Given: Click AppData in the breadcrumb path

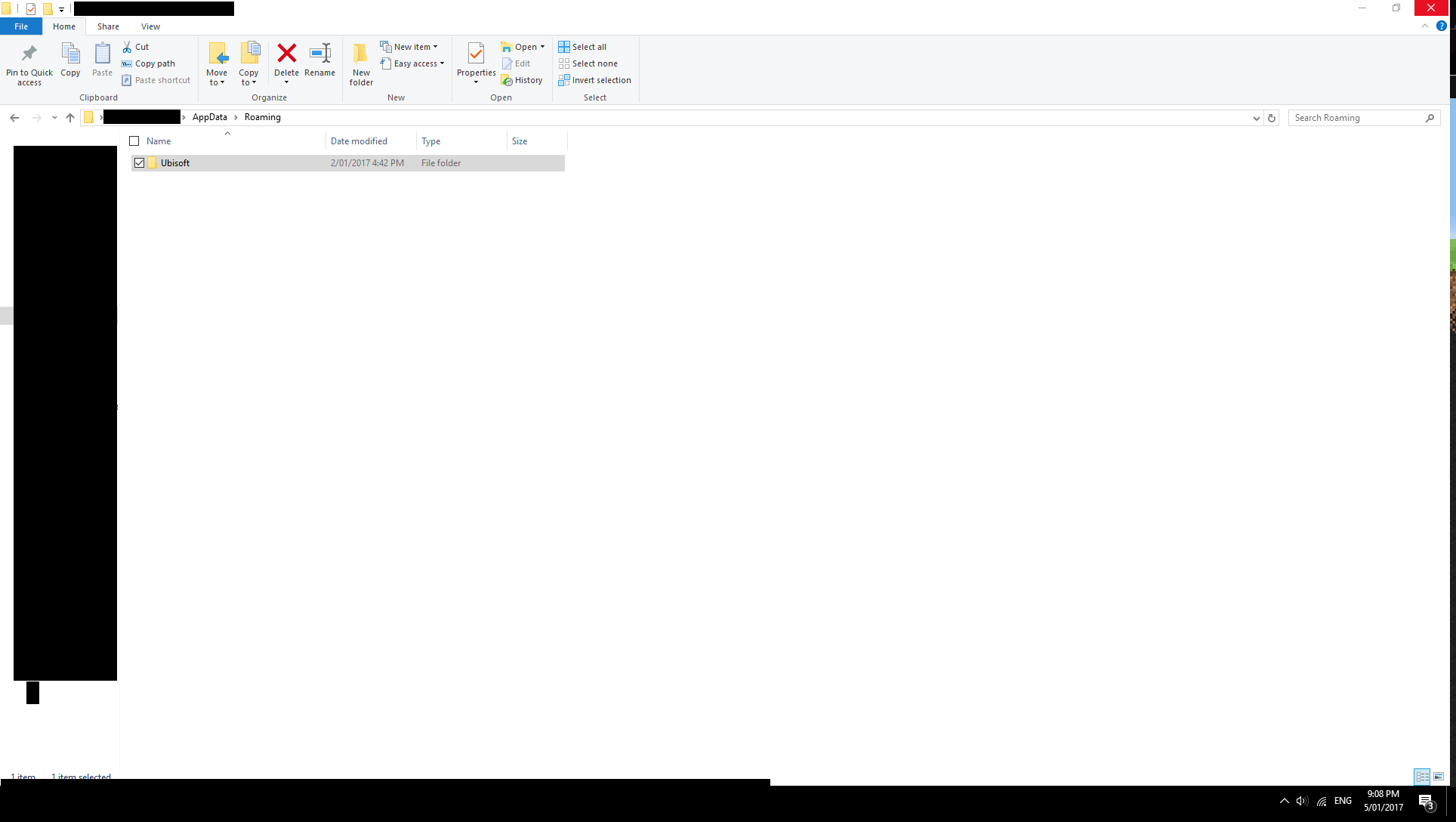Looking at the screenshot, I should (209, 117).
